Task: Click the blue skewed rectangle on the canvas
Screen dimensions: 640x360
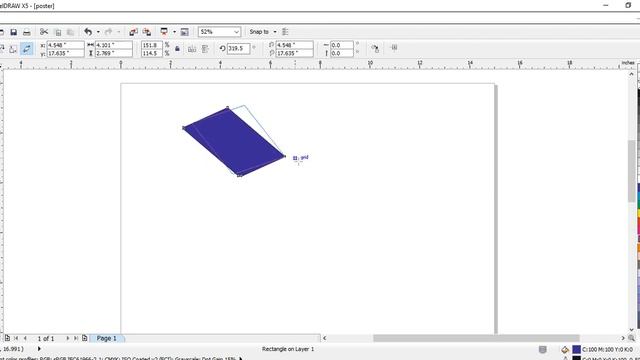Action: [234, 142]
